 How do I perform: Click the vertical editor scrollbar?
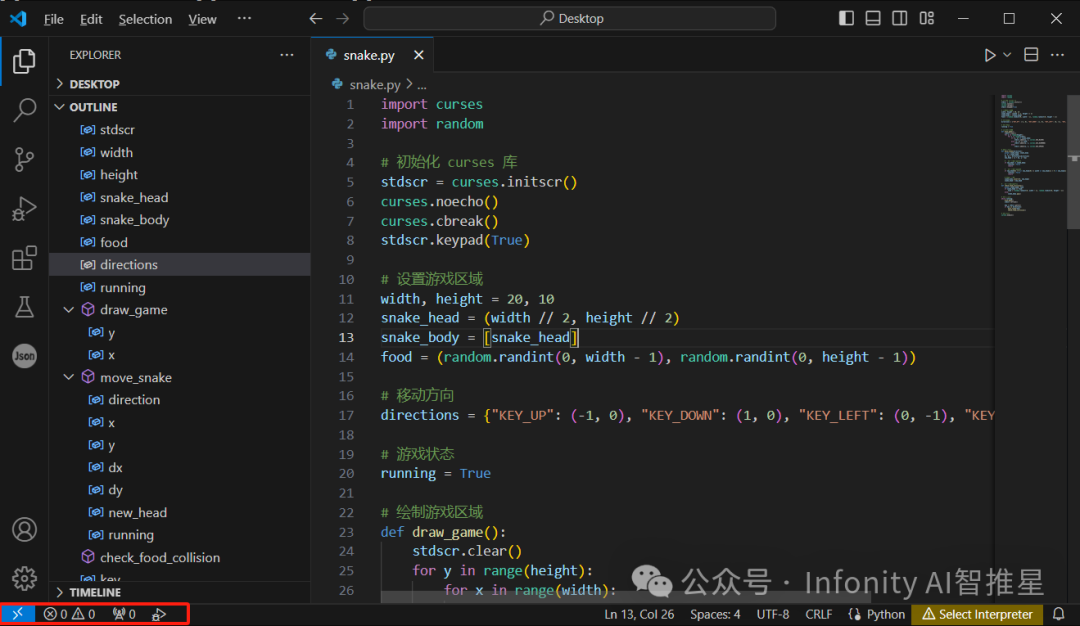pos(1073,162)
